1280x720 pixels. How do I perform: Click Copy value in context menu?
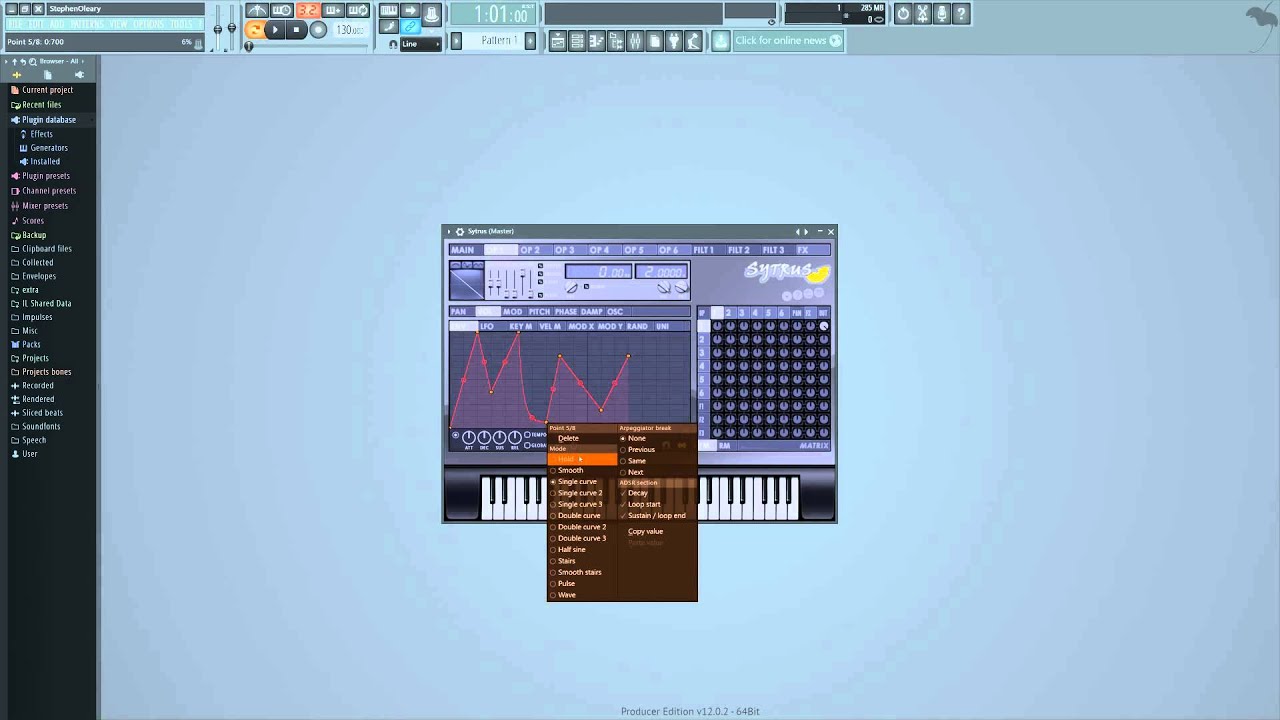[x=657, y=532]
